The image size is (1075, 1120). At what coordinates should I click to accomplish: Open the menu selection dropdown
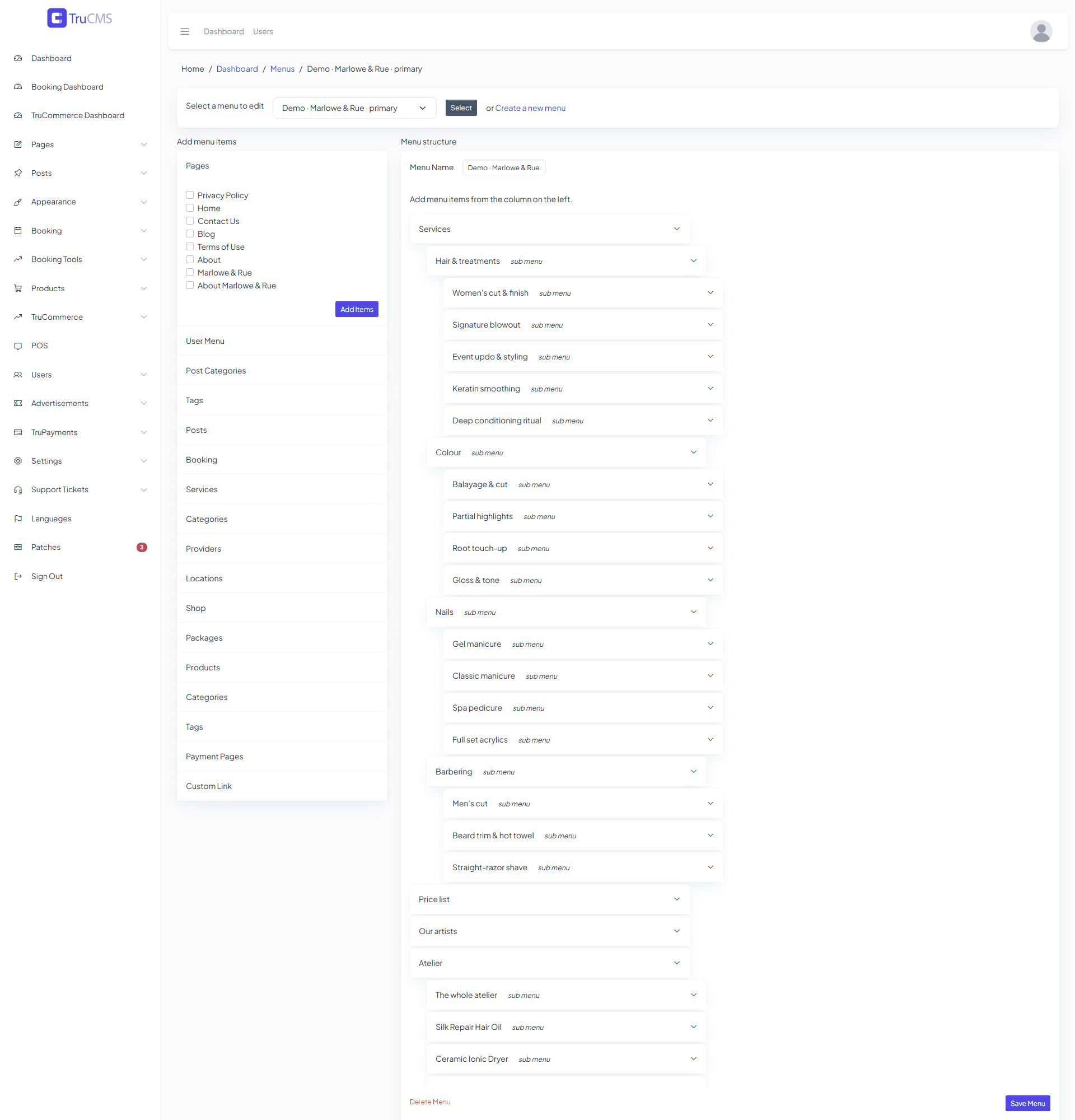(x=354, y=108)
